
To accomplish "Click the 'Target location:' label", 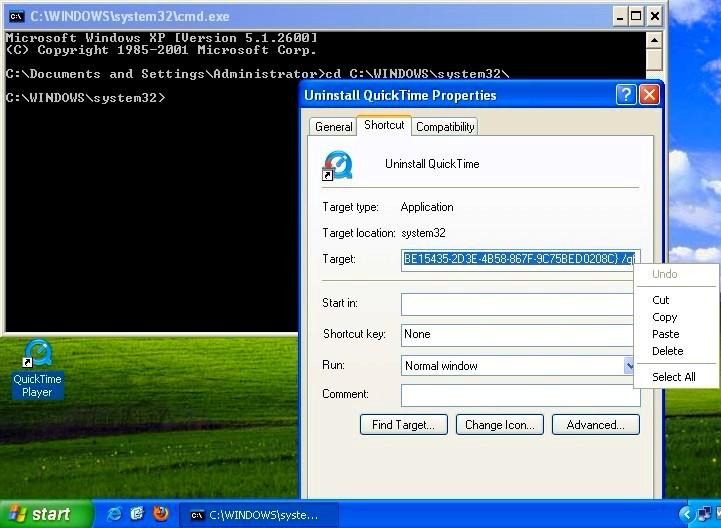I will coord(359,233).
